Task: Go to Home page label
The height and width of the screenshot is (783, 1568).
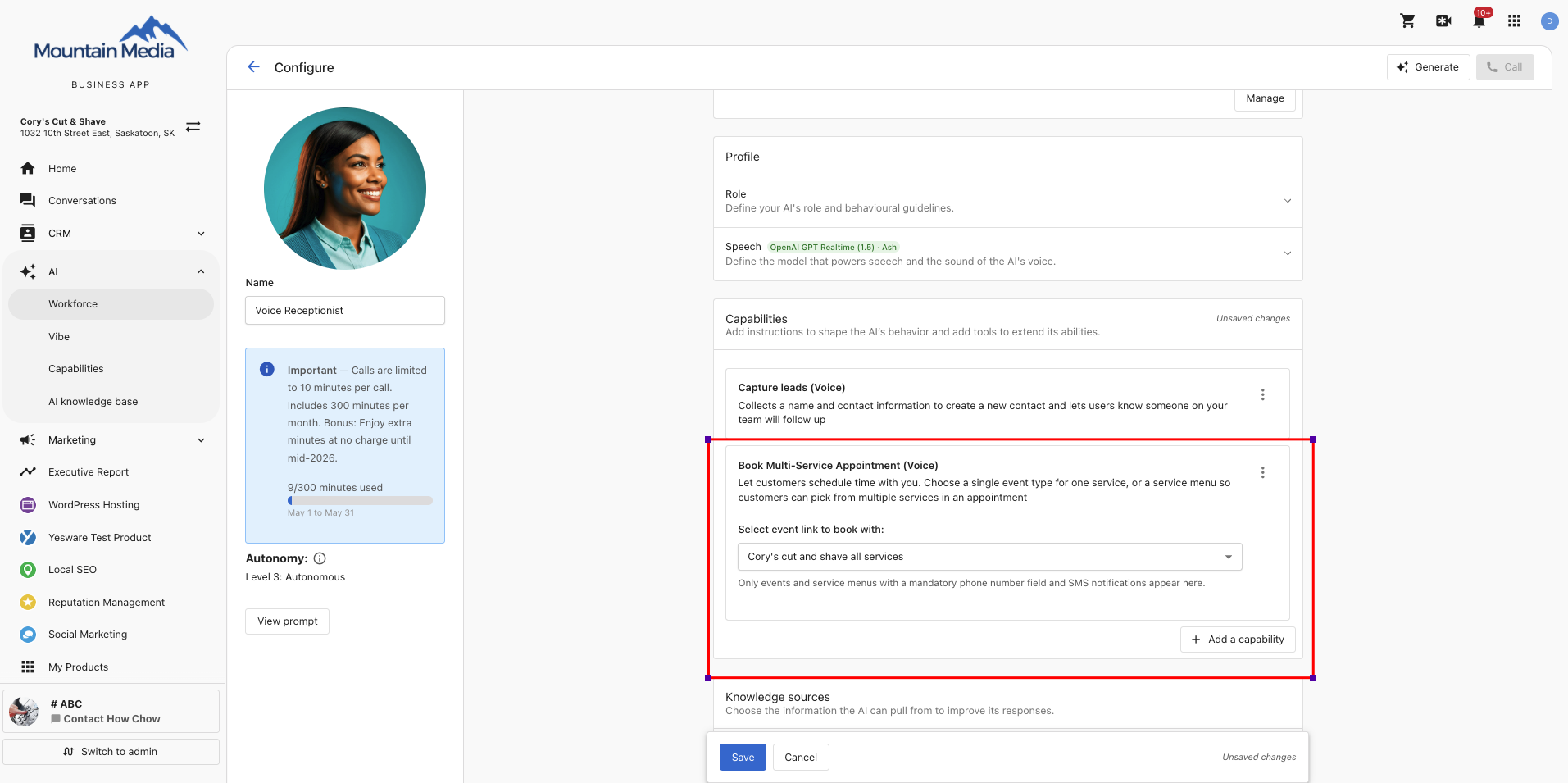Action: click(x=62, y=168)
